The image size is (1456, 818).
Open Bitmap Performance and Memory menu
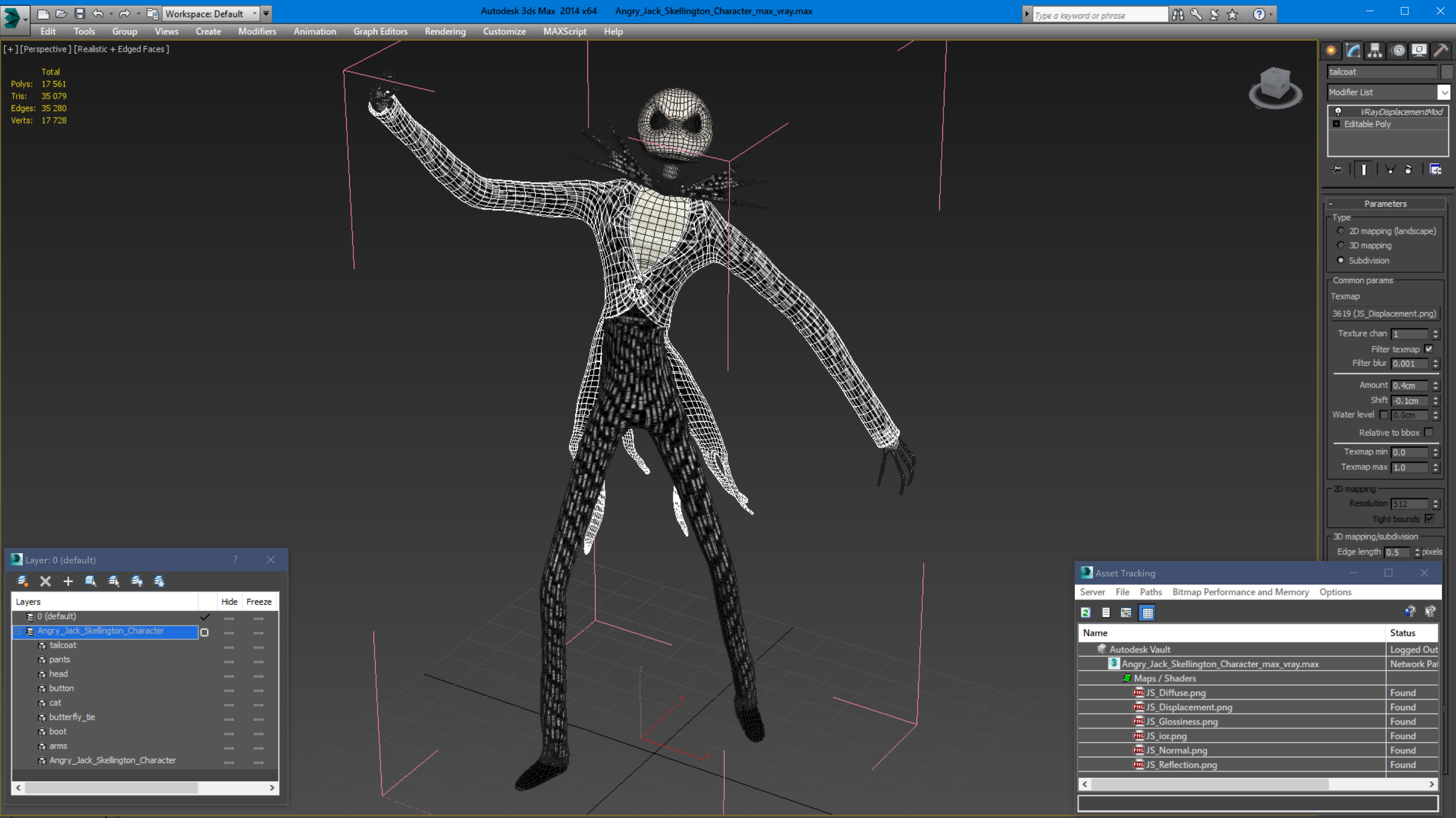[1240, 592]
